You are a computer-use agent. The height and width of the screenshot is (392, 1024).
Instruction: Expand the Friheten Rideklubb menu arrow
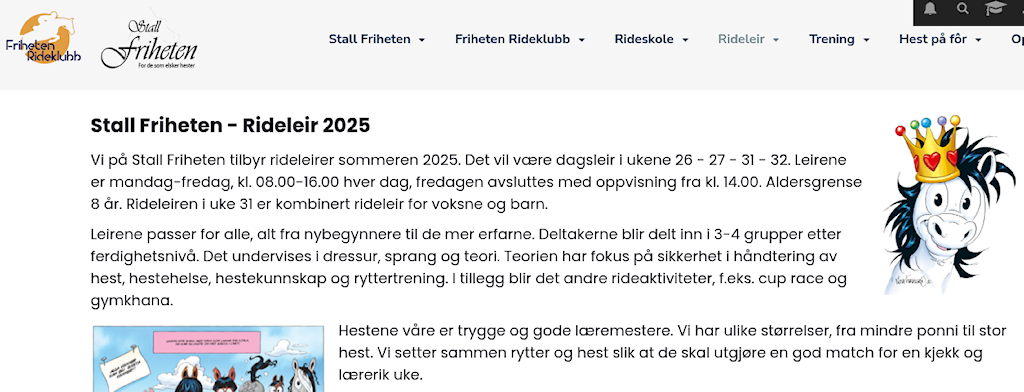(581, 40)
